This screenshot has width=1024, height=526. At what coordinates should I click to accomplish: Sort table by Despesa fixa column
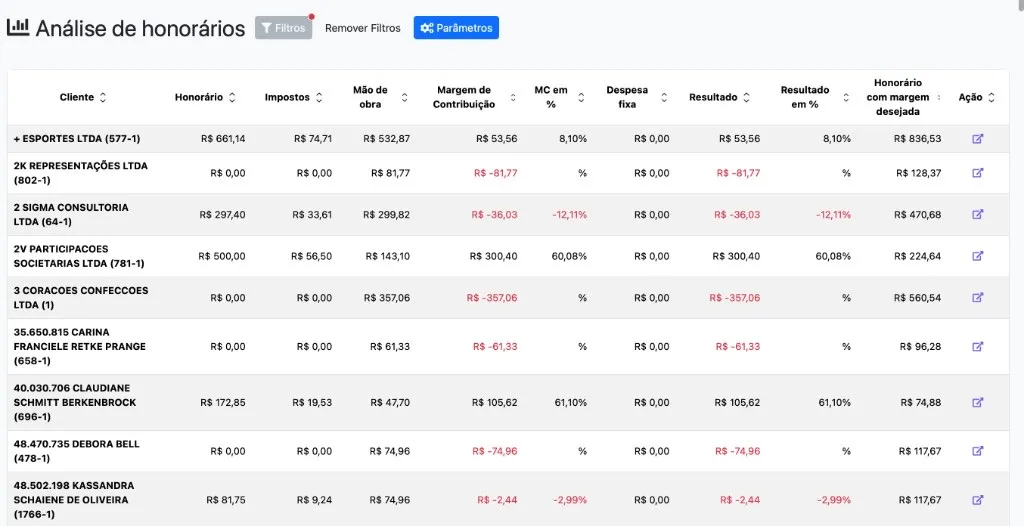(664, 97)
